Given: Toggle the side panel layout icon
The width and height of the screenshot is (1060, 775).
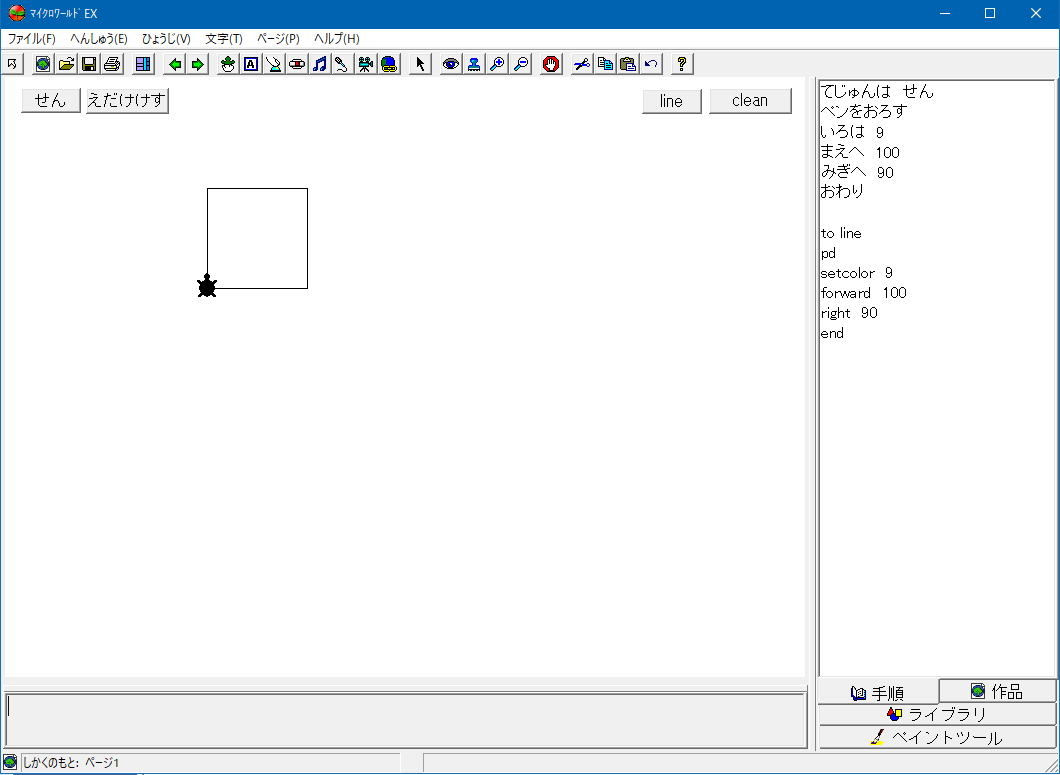Looking at the screenshot, I should pyautogui.click(x=143, y=64).
